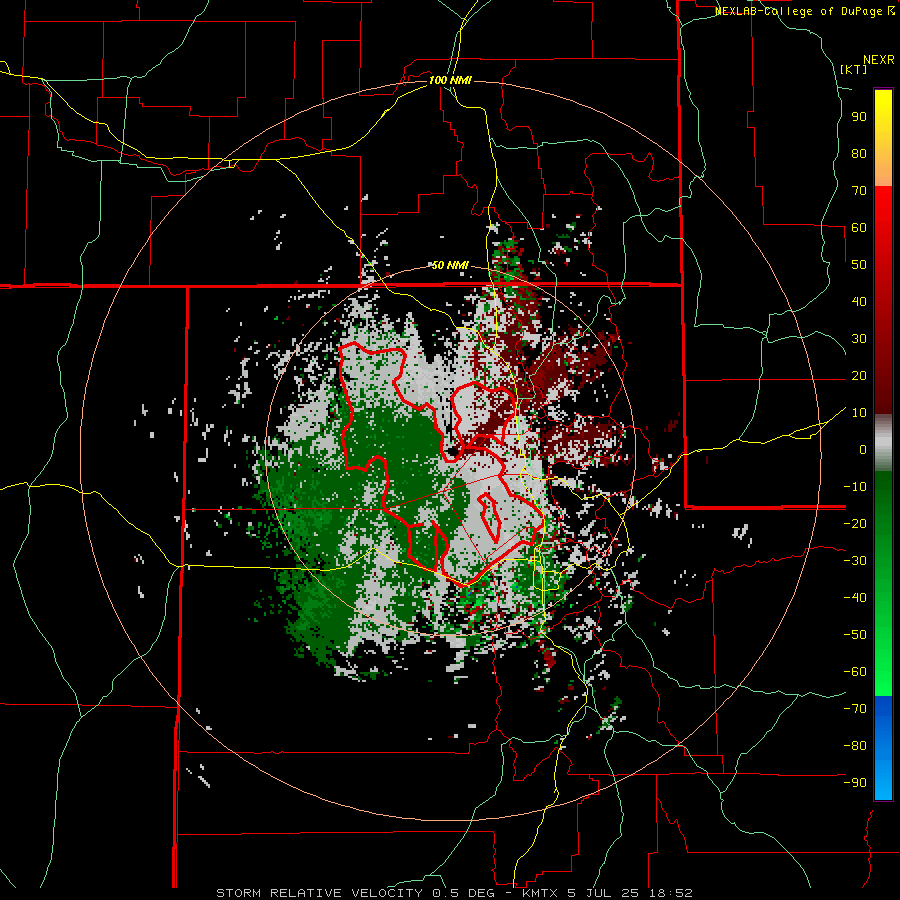Click the 50 value on the velocity scale

point(859,265)
